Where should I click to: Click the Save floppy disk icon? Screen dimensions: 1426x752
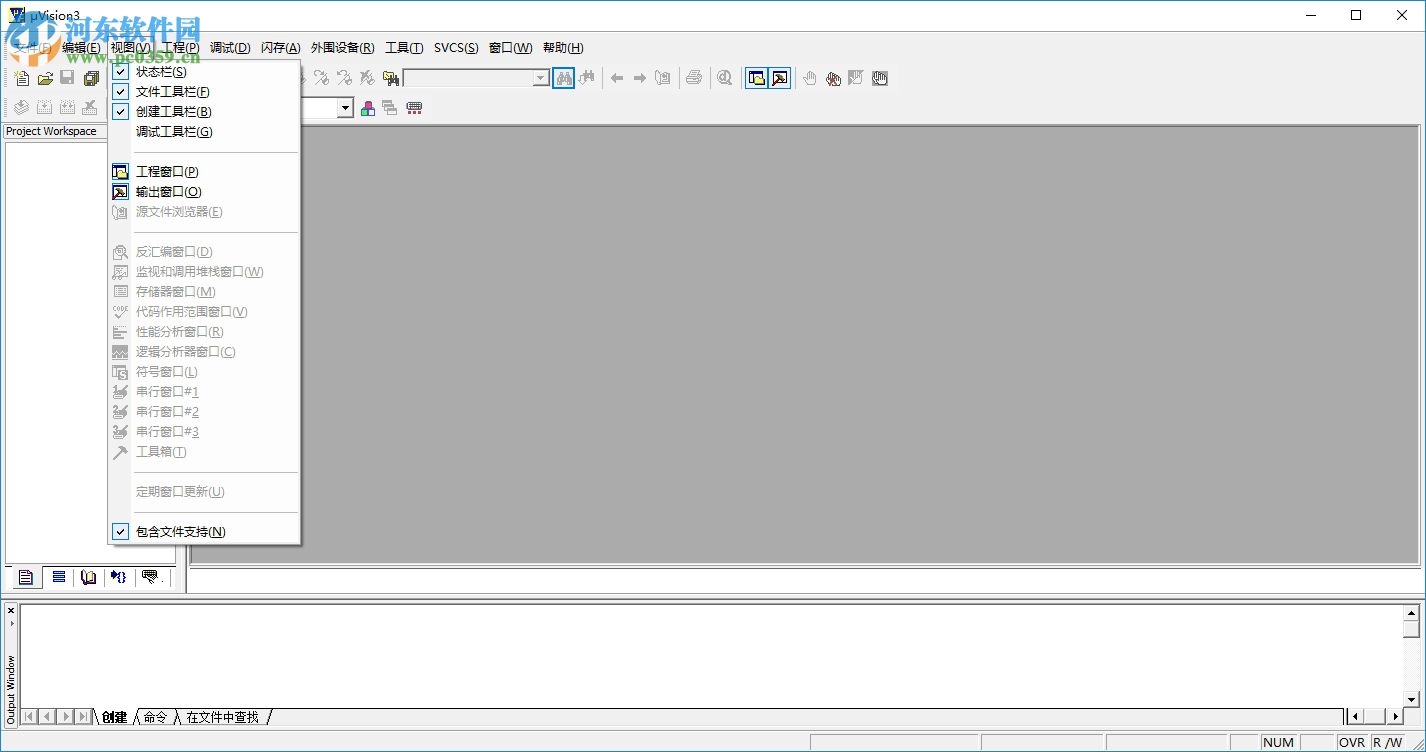coord(68,78)
